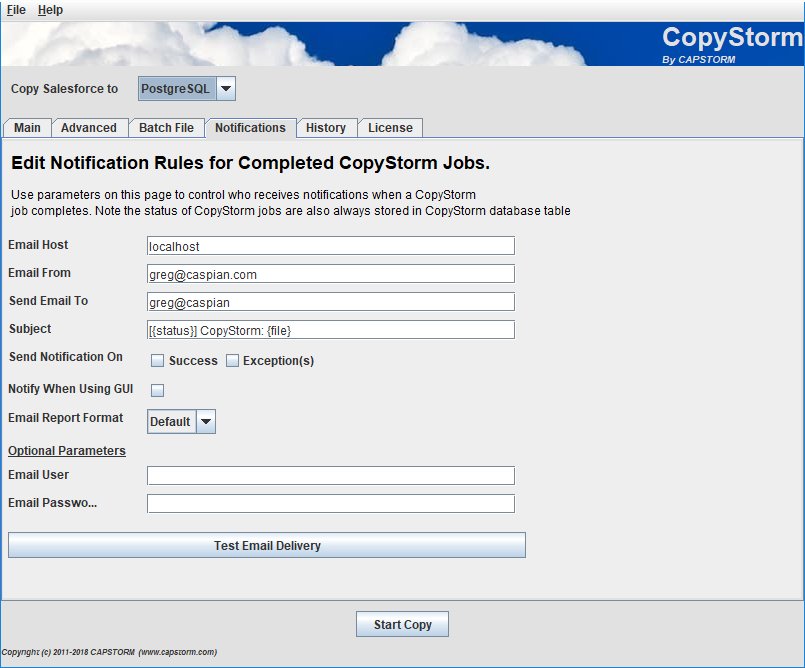Image resolution: width=805 pixels, height=668 pixels.
Task: Click the Send Email To label
Action: coord(48,301)
